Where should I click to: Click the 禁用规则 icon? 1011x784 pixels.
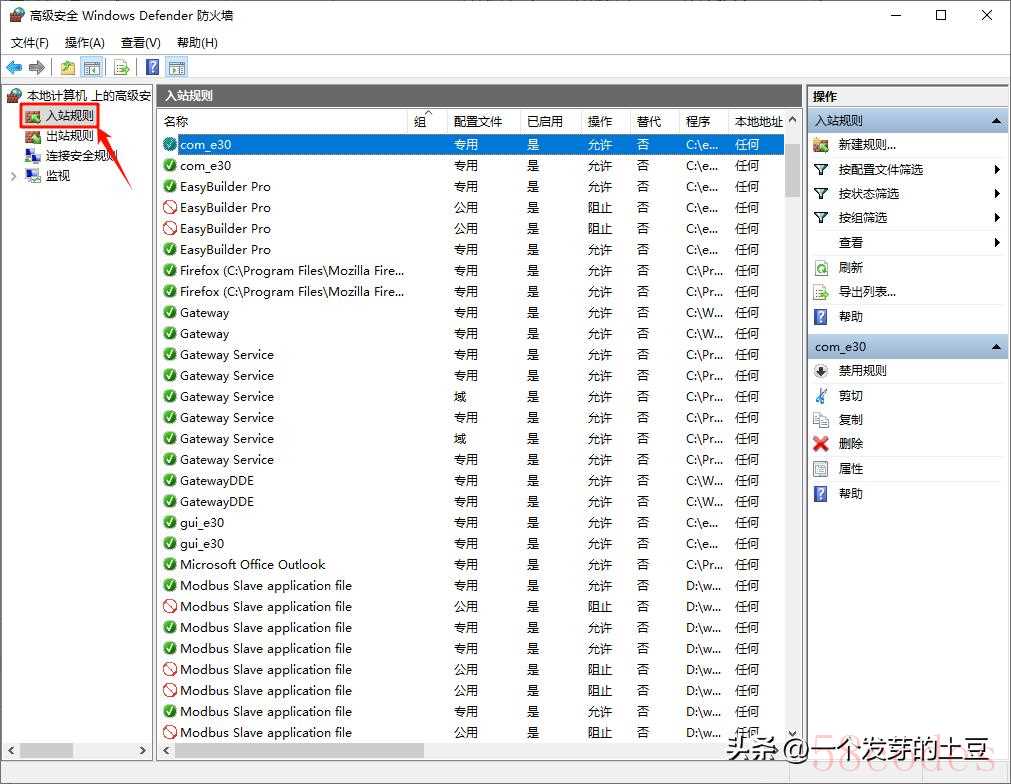coord(822,371)
